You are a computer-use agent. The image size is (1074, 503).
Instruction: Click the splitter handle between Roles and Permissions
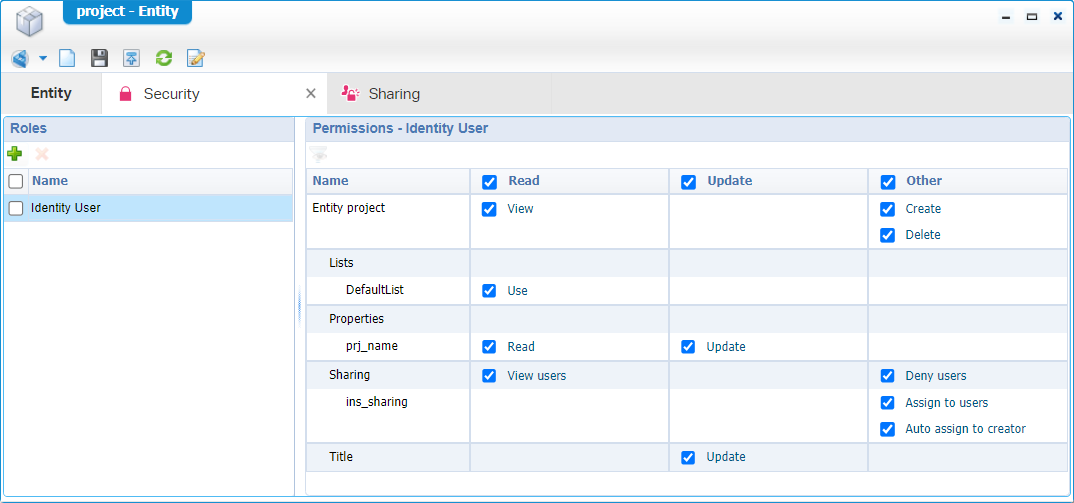point(299,308)
